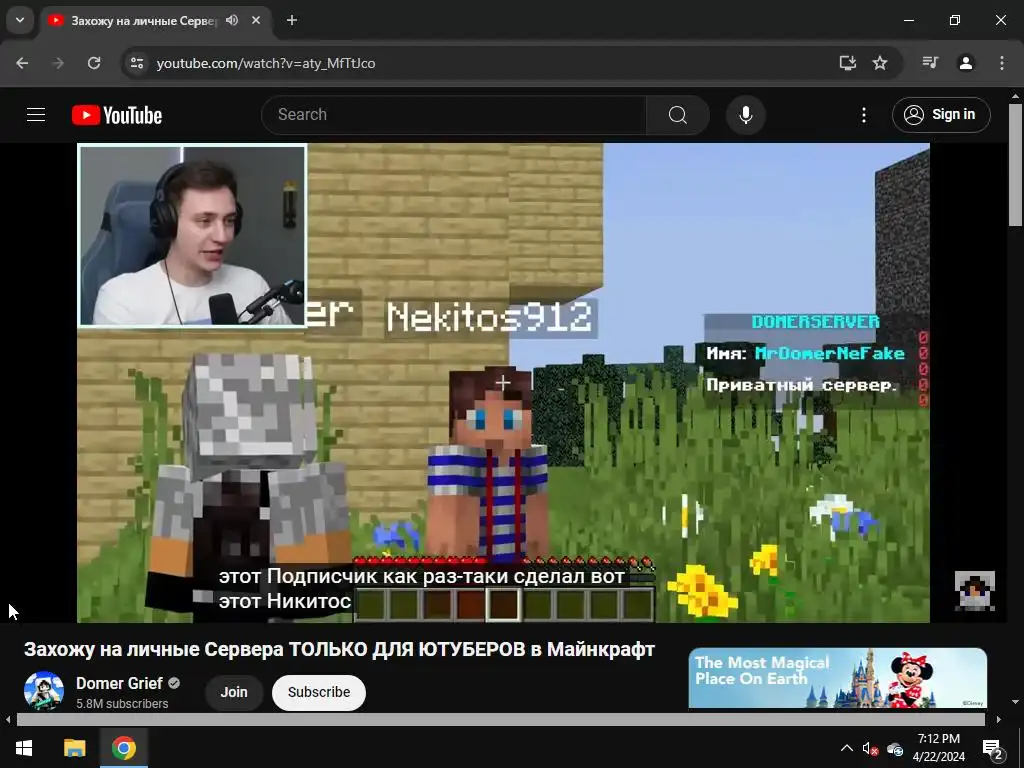Viewport: 1024px width, 768px height.
Task: View site information icon in address bar
Action: 136,63
